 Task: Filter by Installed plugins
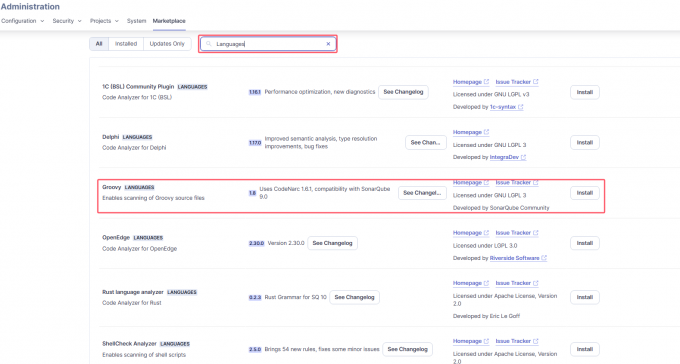click(x=126, y=44)
